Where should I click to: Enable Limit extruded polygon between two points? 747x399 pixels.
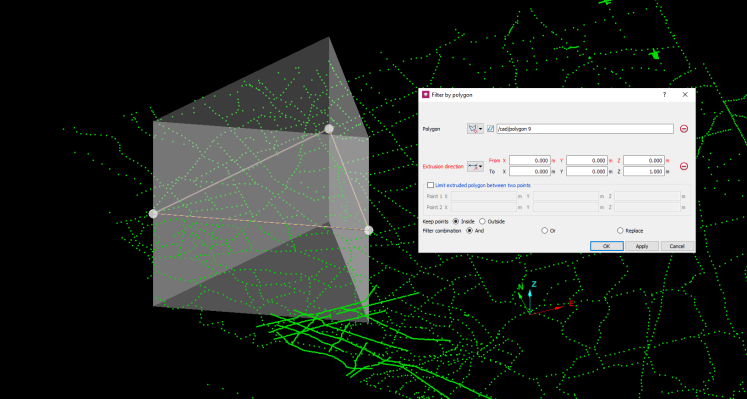(431, 185)
